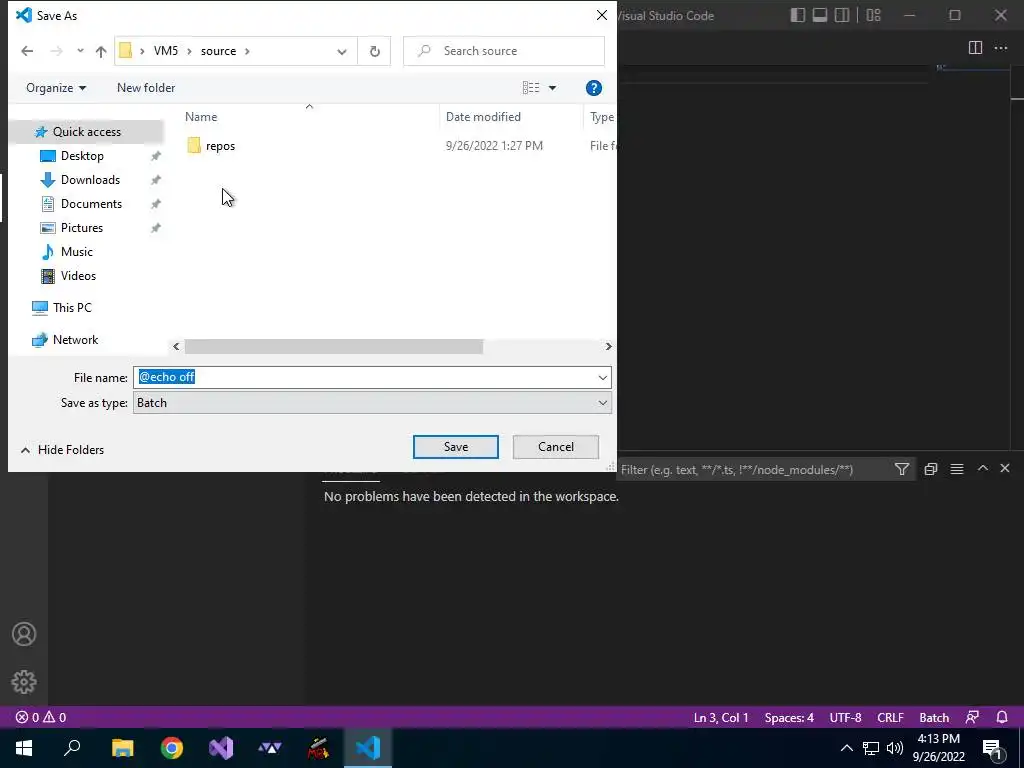
Task: Open Desktop in navigation pane
Action: [82, 156]
